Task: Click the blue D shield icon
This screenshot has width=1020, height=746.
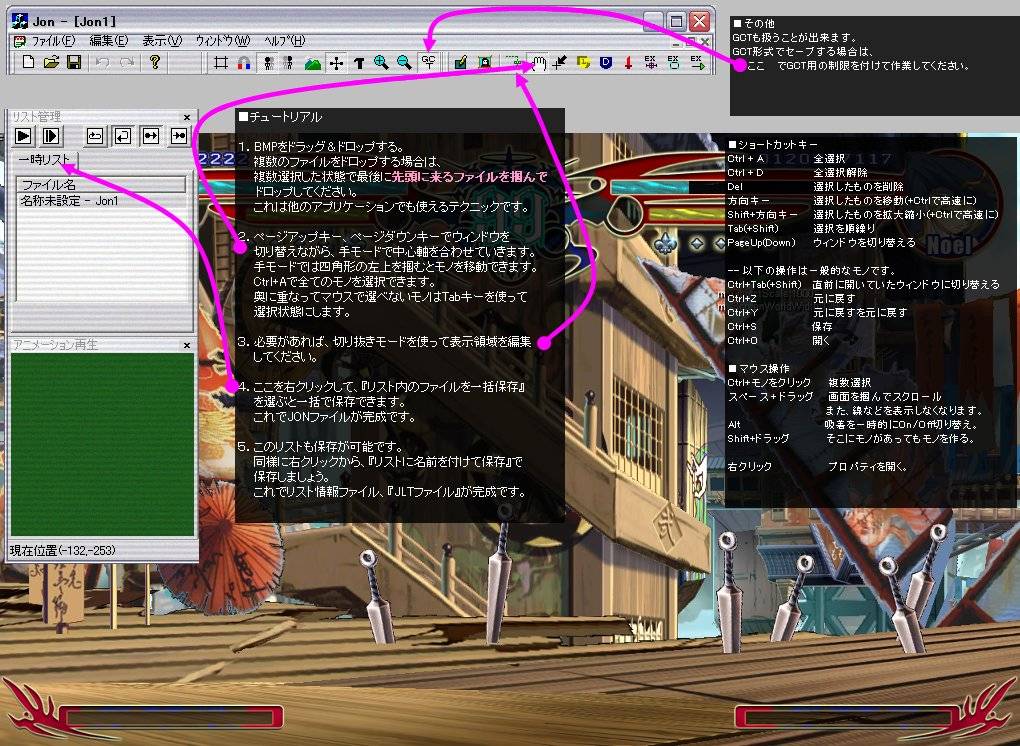Action: 606,62
